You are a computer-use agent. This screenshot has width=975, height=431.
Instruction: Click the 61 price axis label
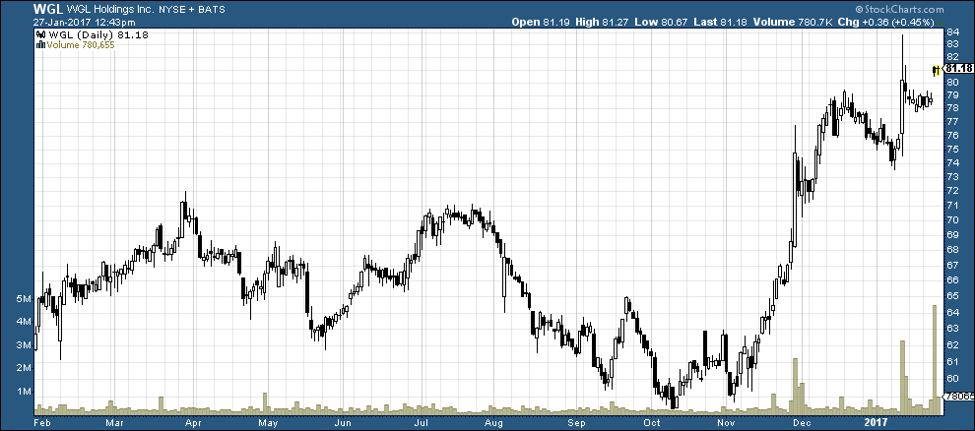click(x=951, y=362)
